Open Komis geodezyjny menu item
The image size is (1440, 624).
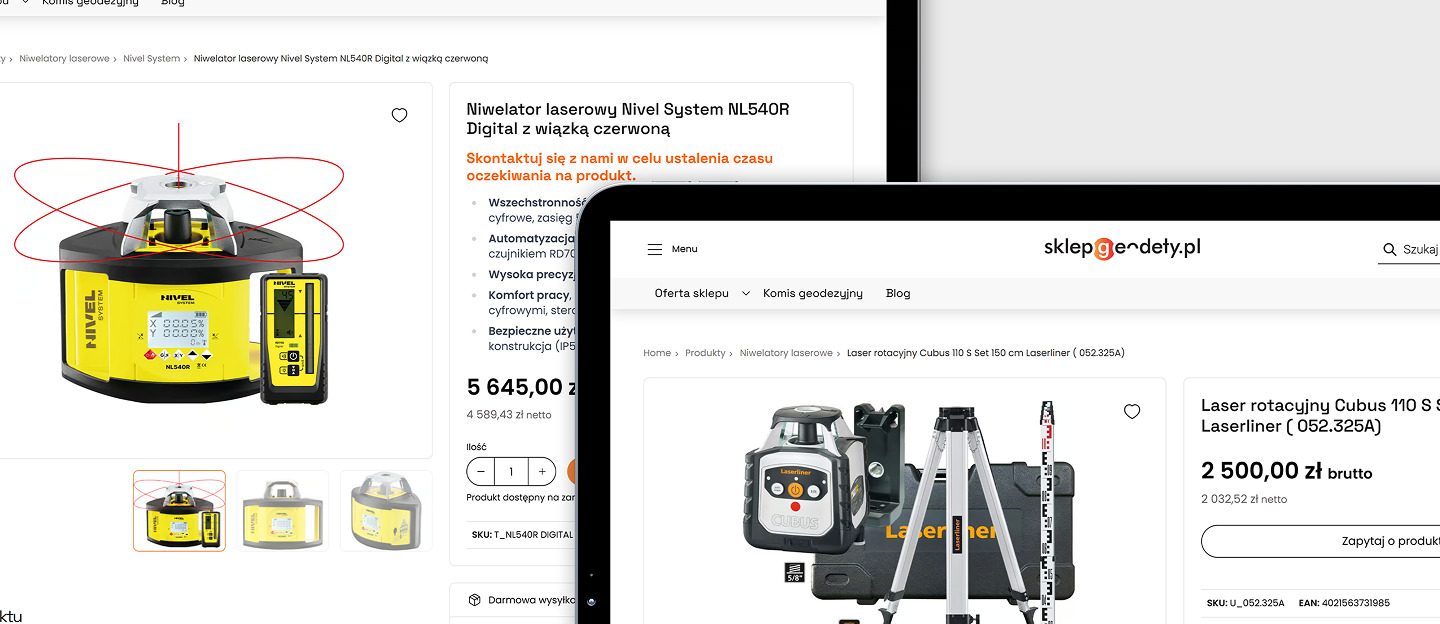812,293
